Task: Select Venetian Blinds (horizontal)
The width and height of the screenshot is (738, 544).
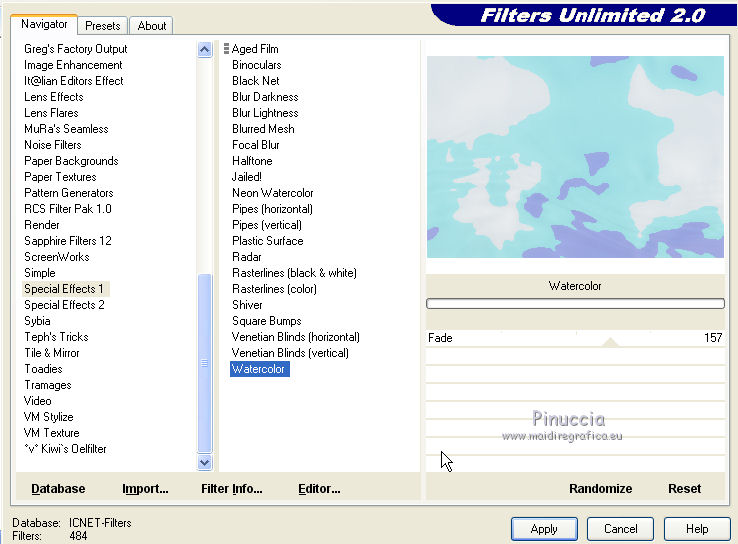Action: 296,337
